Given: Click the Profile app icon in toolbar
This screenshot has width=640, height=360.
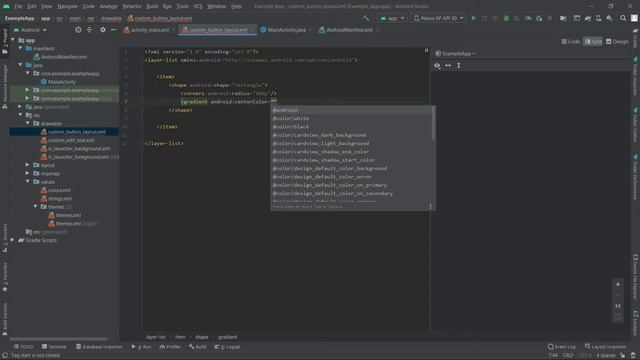Looking at the screenshot, I should [x=528, y=18].
